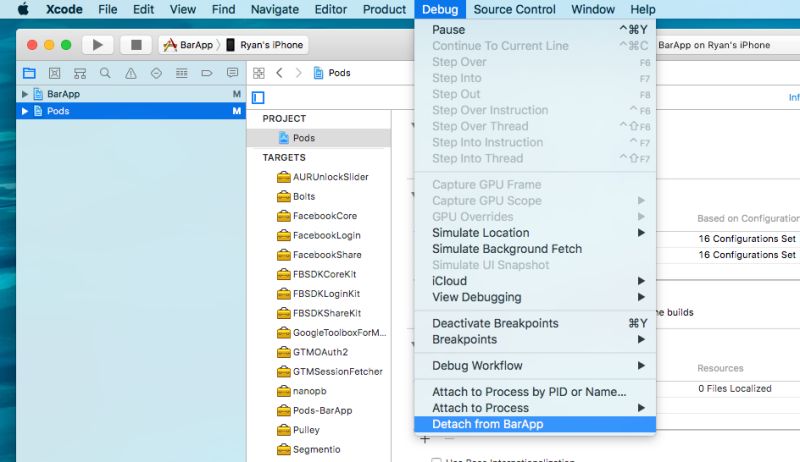800x462 pixels.
Task: Open the Apple menu
Action: pyautogui.click(x=23, y=9)
